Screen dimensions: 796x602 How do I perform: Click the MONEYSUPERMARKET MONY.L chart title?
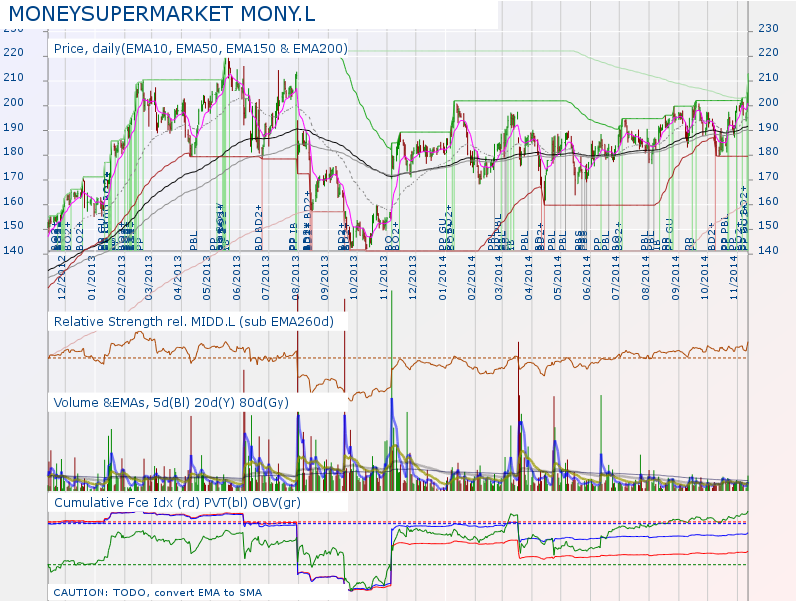(162, 14)
